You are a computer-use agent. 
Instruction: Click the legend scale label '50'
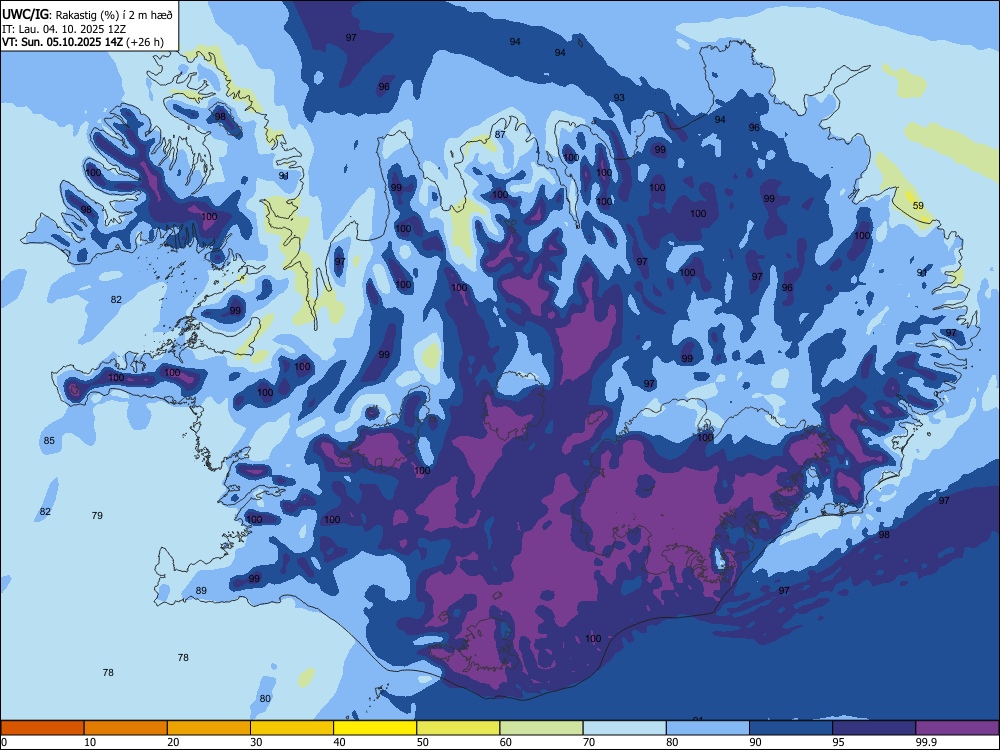pos(422,742)
